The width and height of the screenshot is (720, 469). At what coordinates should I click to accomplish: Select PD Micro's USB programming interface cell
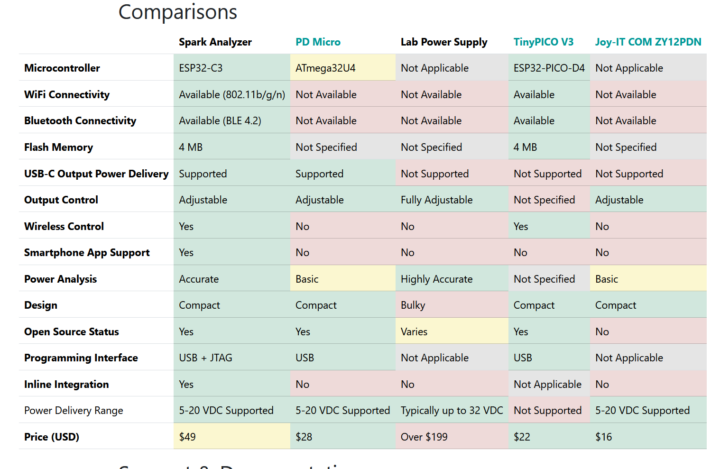pos(343,358)
